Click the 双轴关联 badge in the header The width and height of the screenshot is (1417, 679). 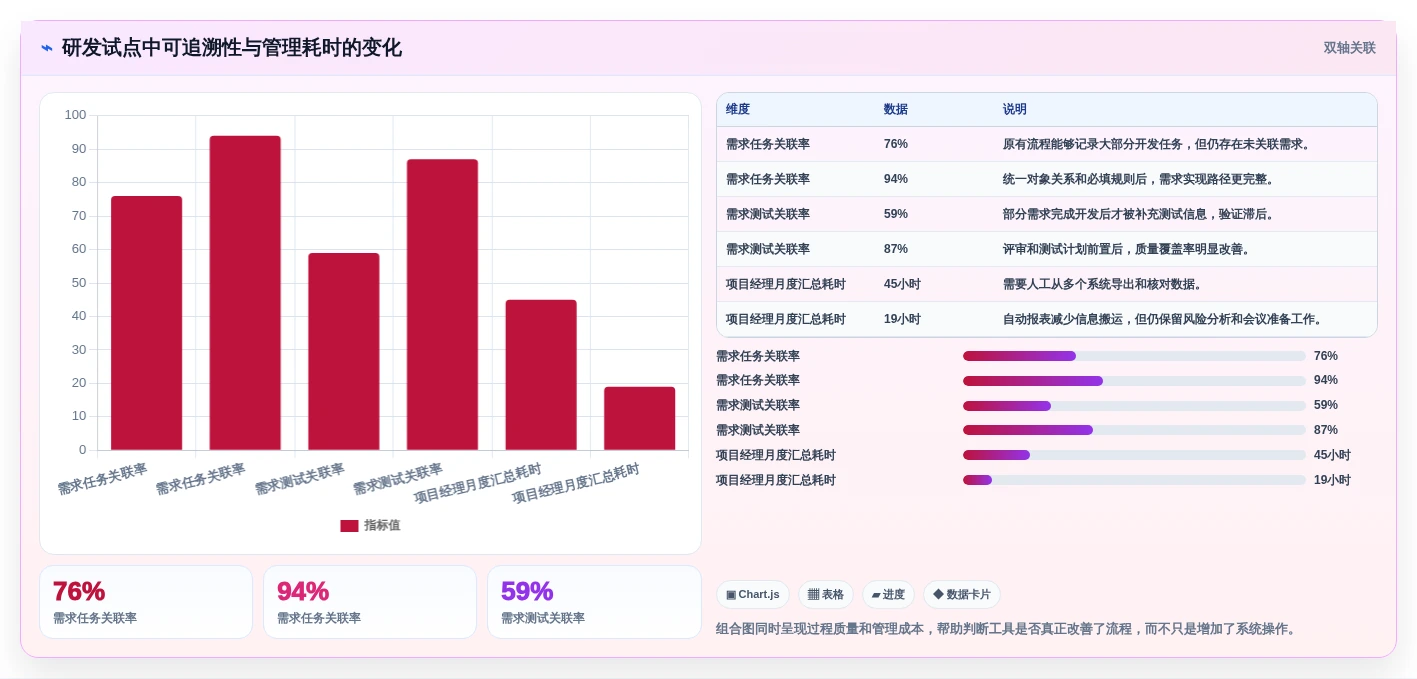1349,48
